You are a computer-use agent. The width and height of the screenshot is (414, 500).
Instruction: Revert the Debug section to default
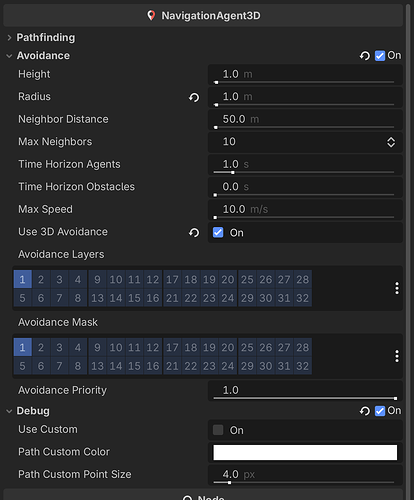click(365, 411)
